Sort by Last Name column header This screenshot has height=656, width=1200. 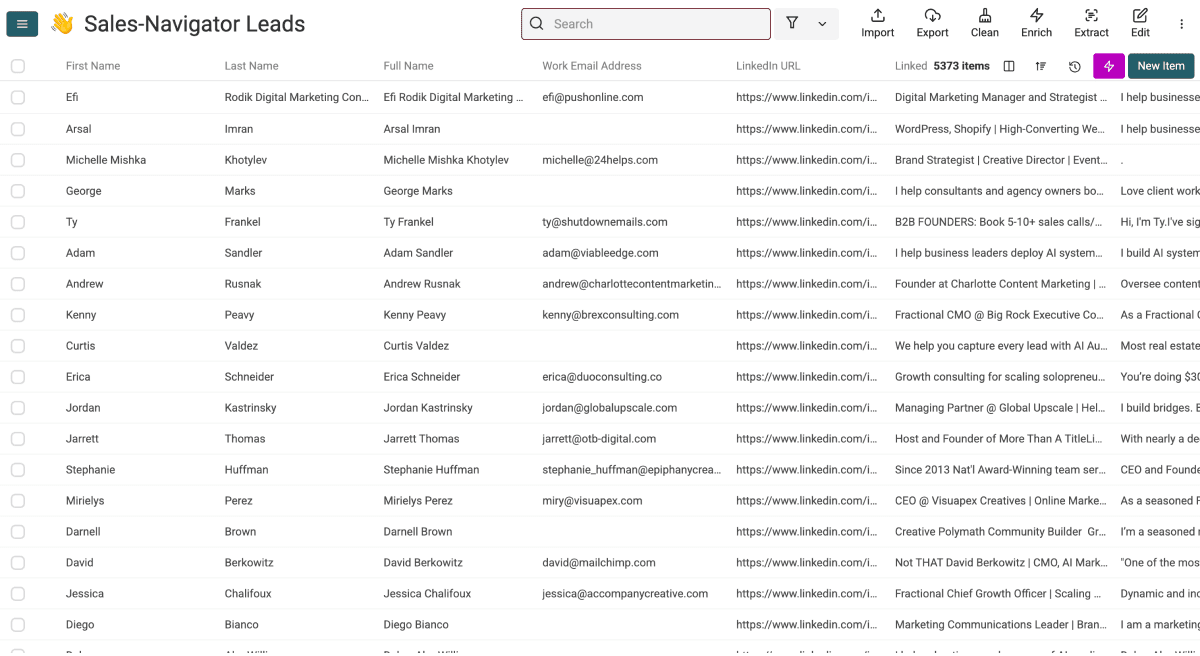[x=252, y=66]
